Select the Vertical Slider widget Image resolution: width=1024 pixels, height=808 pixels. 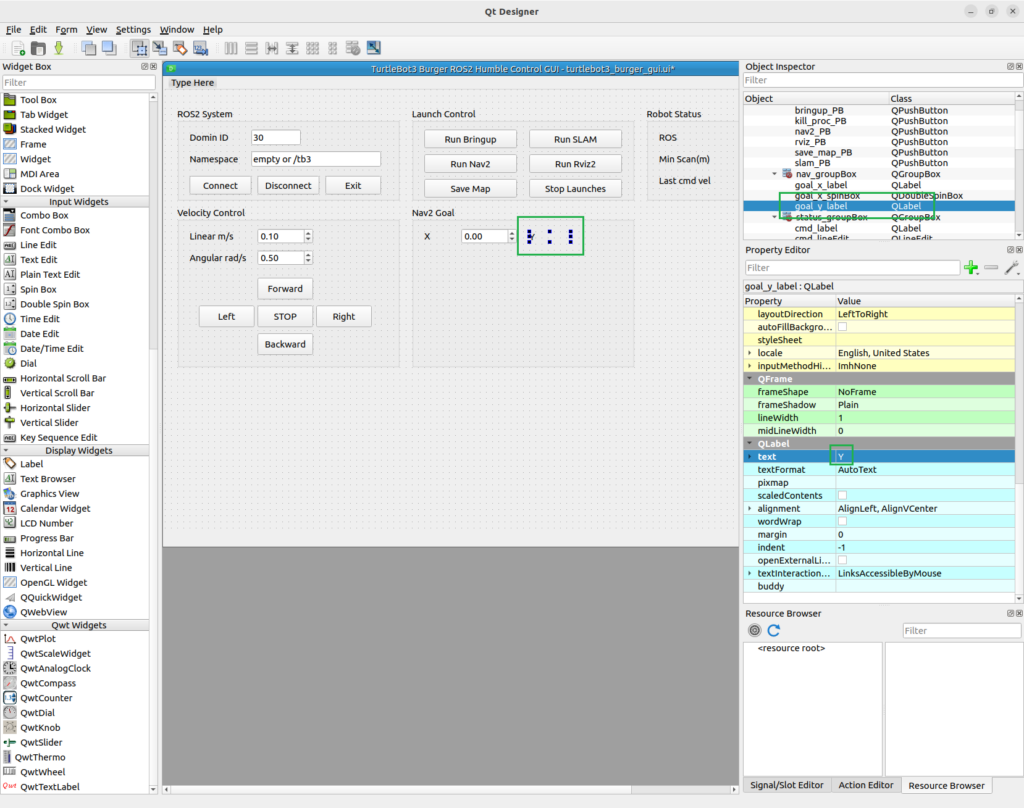[x=49, y=423]
